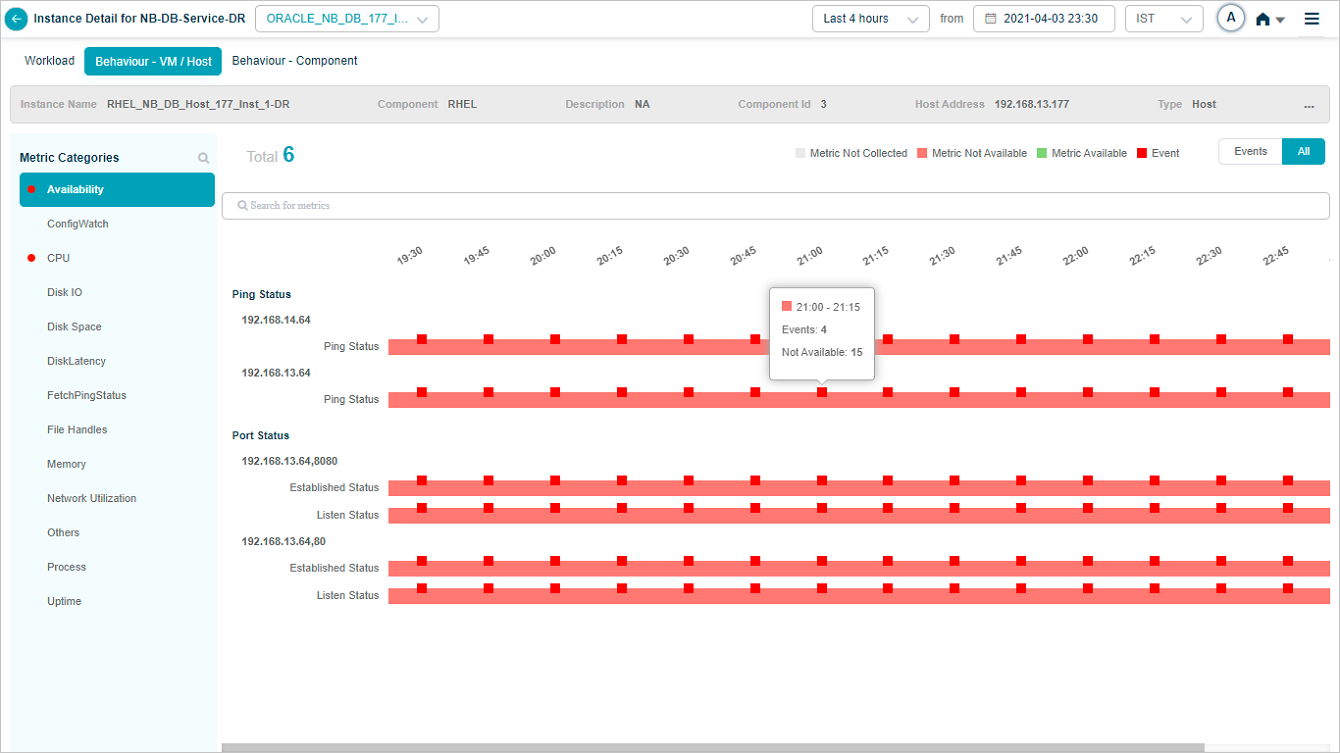Select the CPU metric category
1340x753 pixels.
[58, 258]
